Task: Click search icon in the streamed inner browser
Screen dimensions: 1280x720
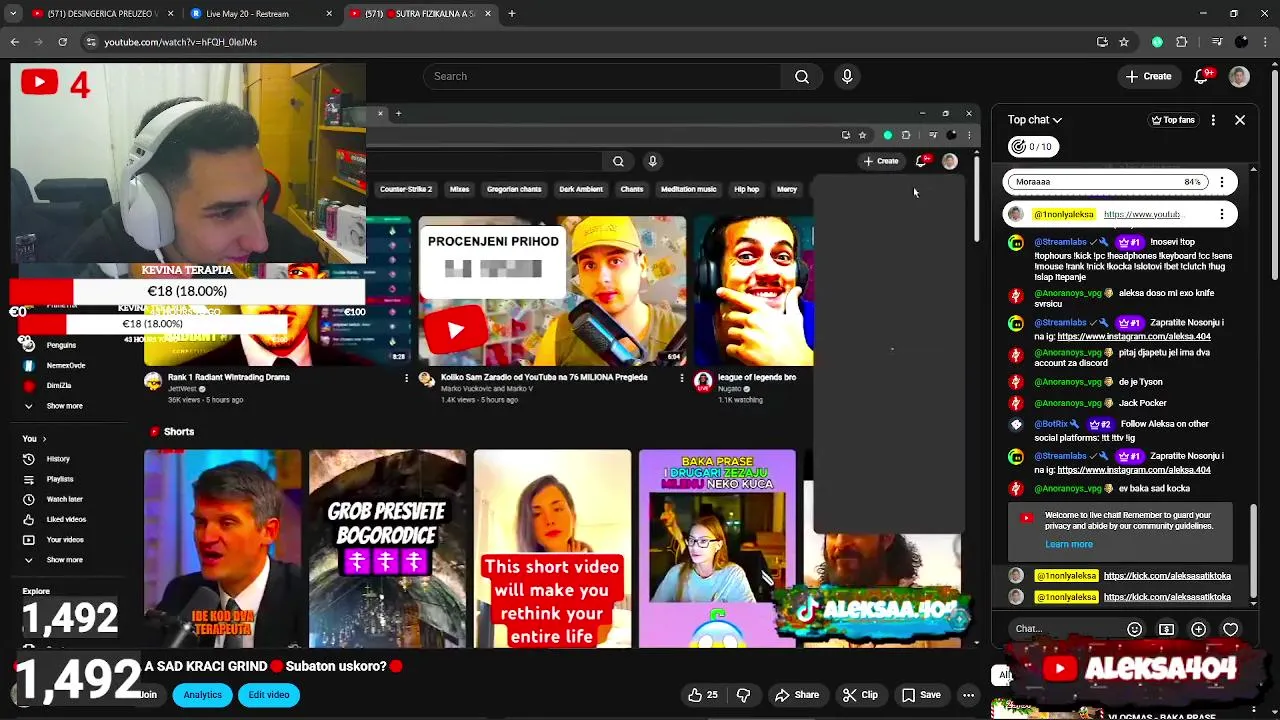Action: [618, 161]
